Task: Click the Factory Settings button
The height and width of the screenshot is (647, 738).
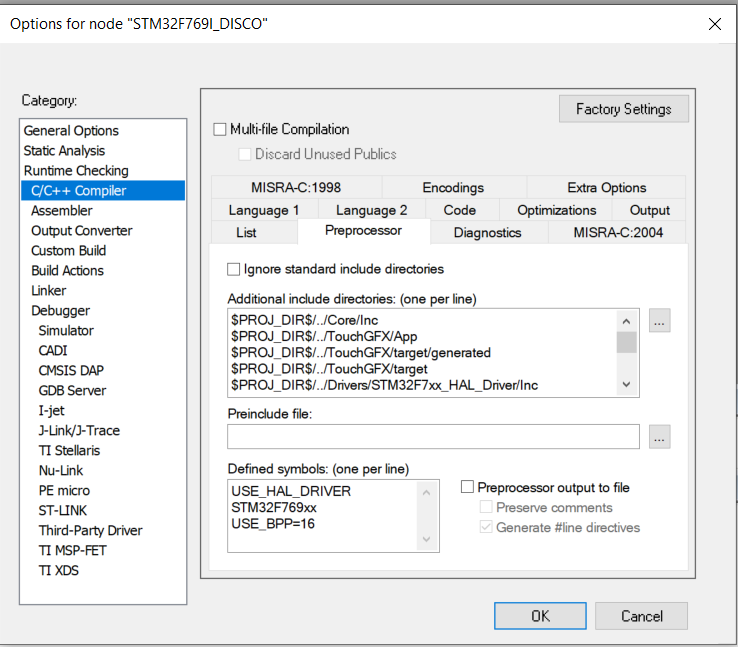Action: click(624, 109)
